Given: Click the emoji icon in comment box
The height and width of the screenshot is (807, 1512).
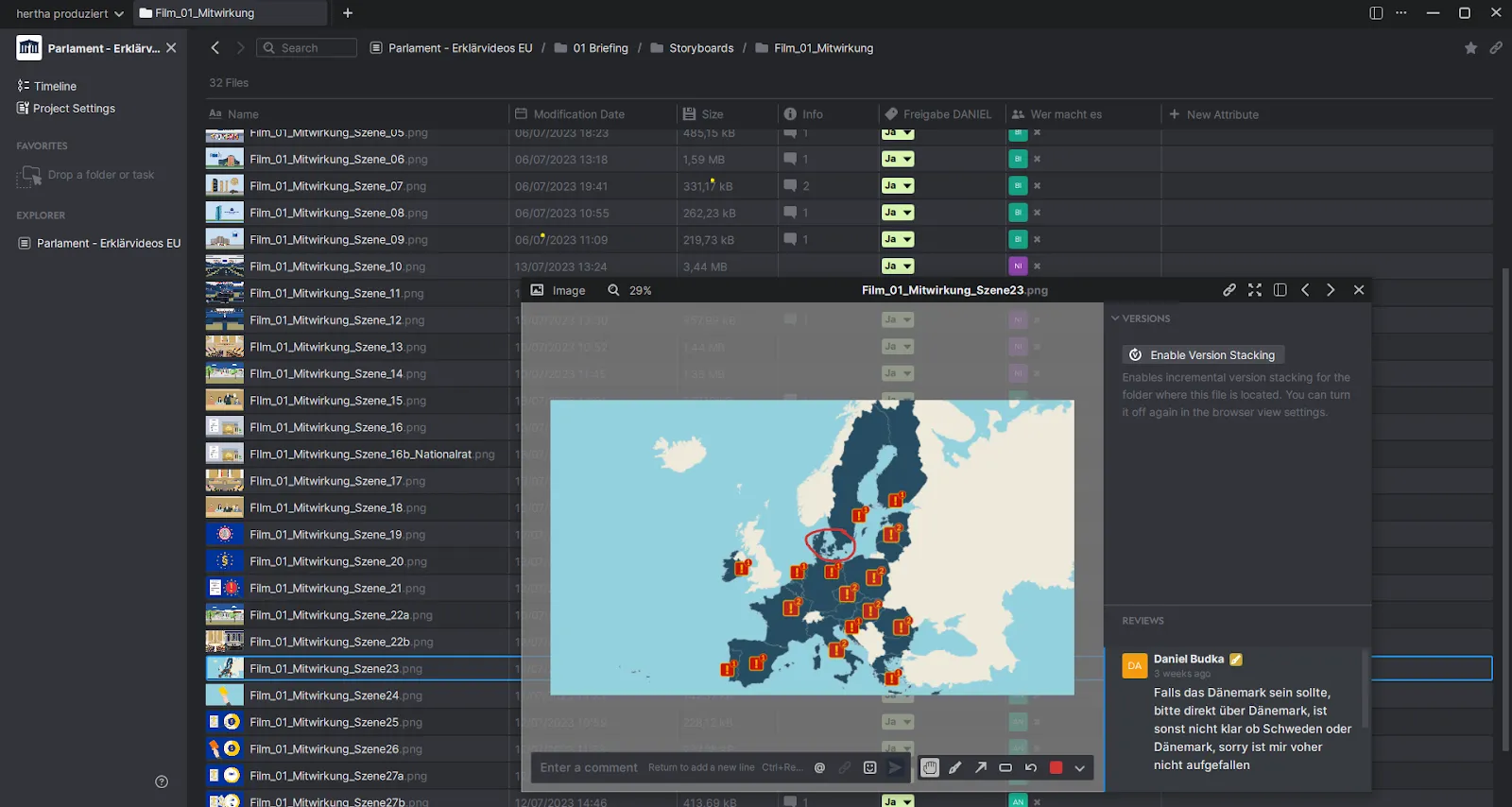Looking at the screenshot, I should click(x=870, y=767).
